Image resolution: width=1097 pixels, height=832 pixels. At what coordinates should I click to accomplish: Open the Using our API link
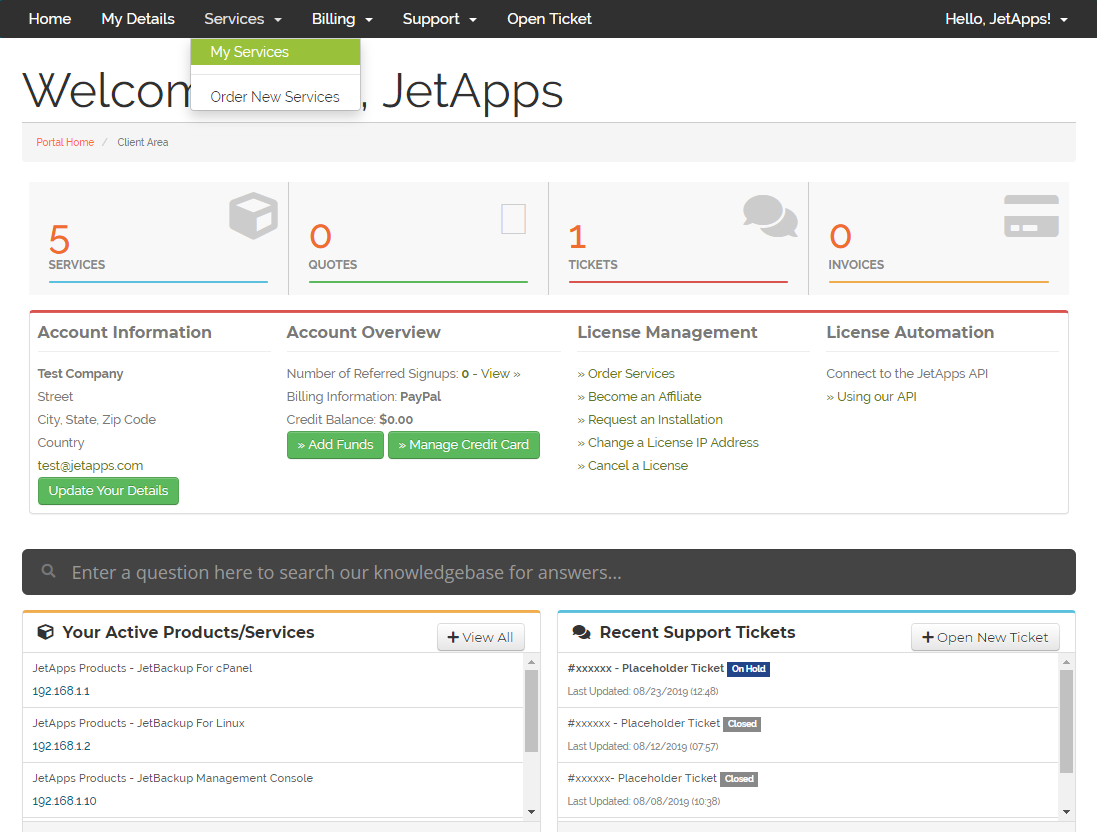pos(872,397)
